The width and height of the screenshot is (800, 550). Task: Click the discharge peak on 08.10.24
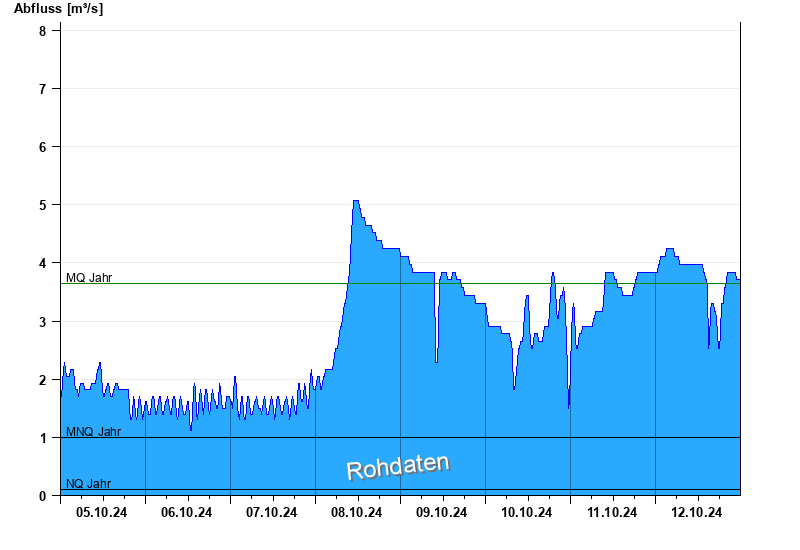pyautogui.click(x=356, y=201)
